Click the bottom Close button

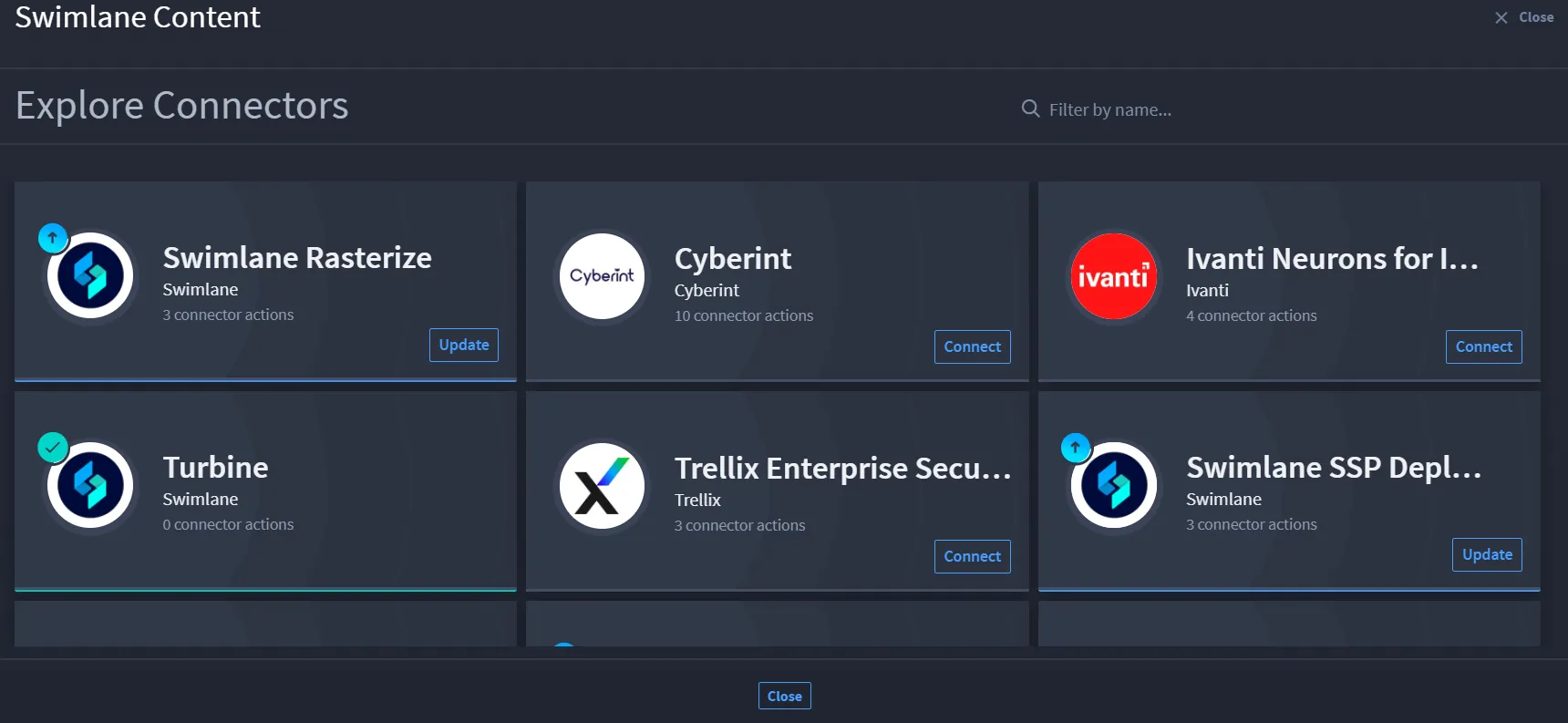(785, 696)
